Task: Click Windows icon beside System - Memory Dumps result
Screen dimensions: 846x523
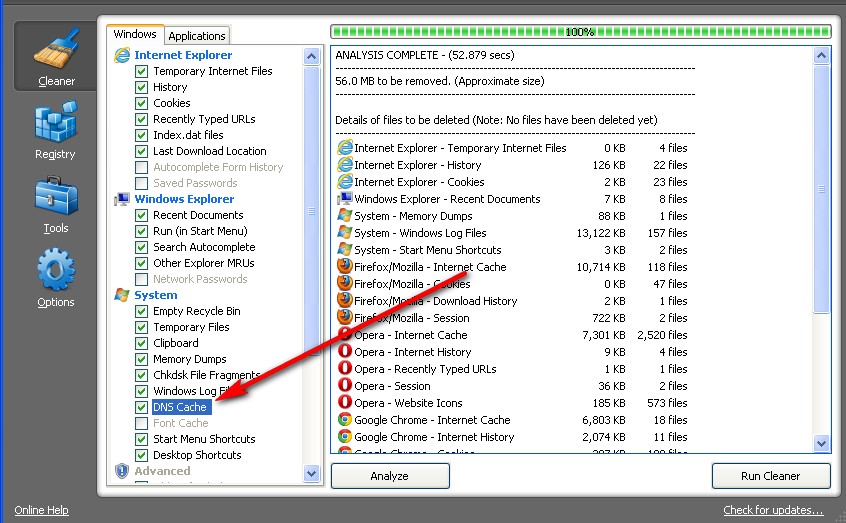Action: coord(345,215)
